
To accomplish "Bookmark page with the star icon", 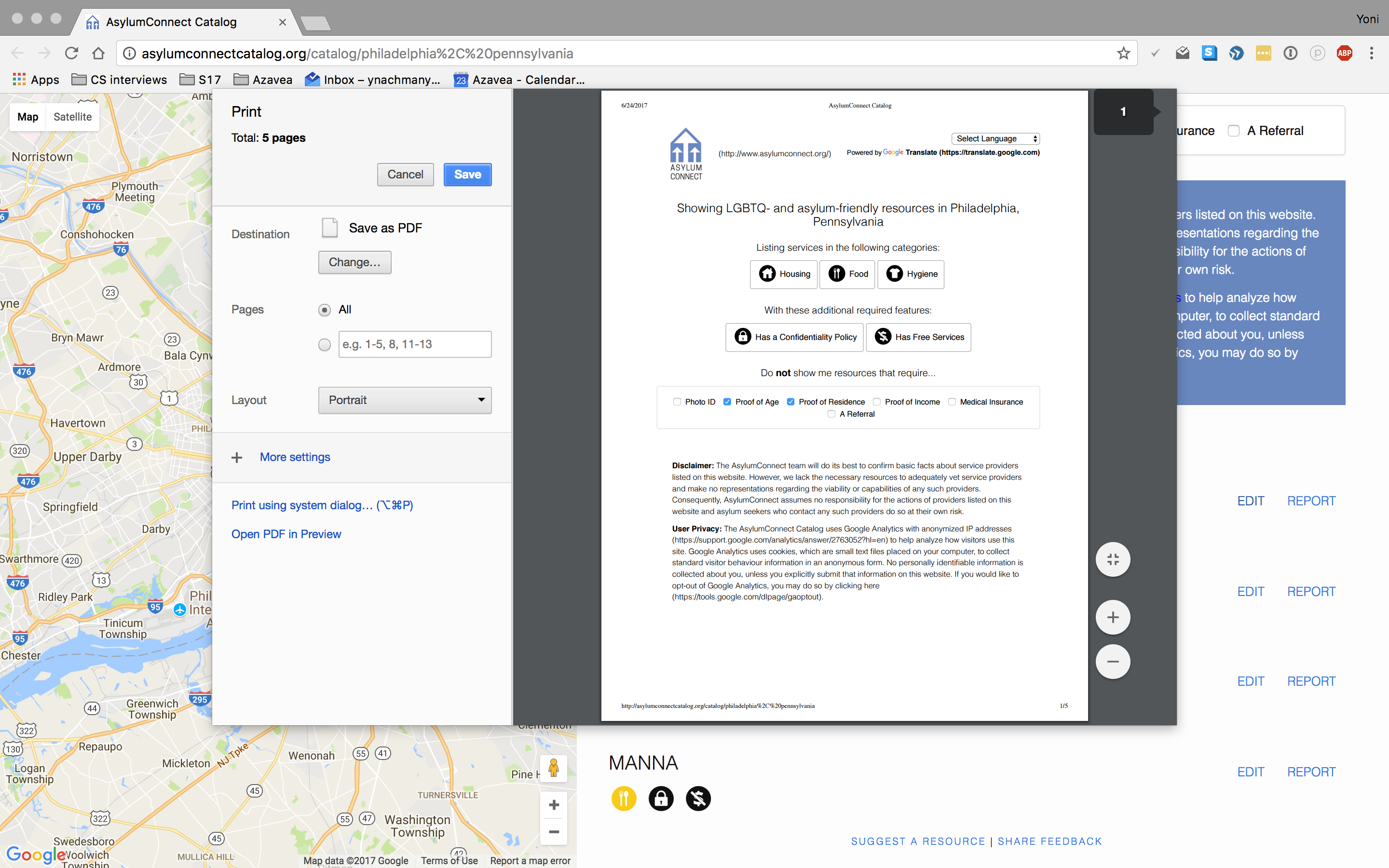I will (1123, 54).
